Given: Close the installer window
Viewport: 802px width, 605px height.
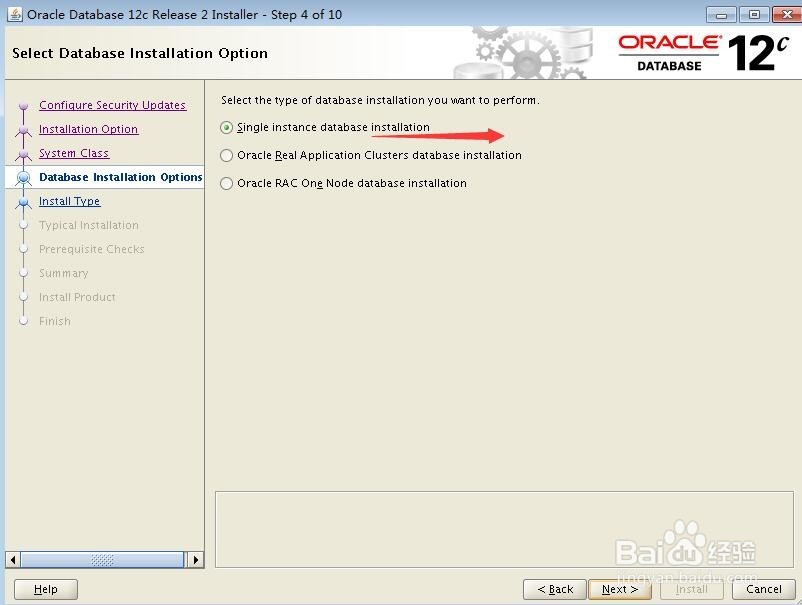Looking at the screenshot, I should coord(787,14).
